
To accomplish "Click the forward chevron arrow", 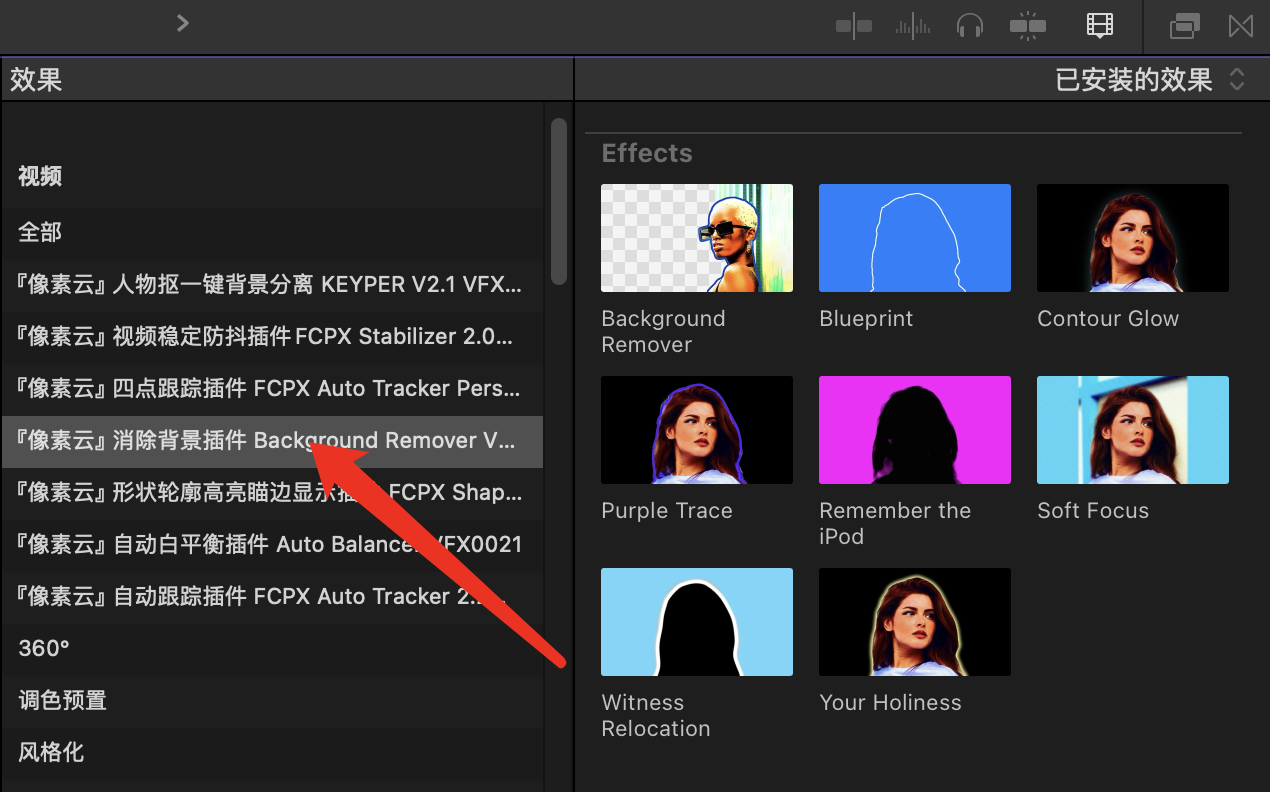I will coord(182,23).
